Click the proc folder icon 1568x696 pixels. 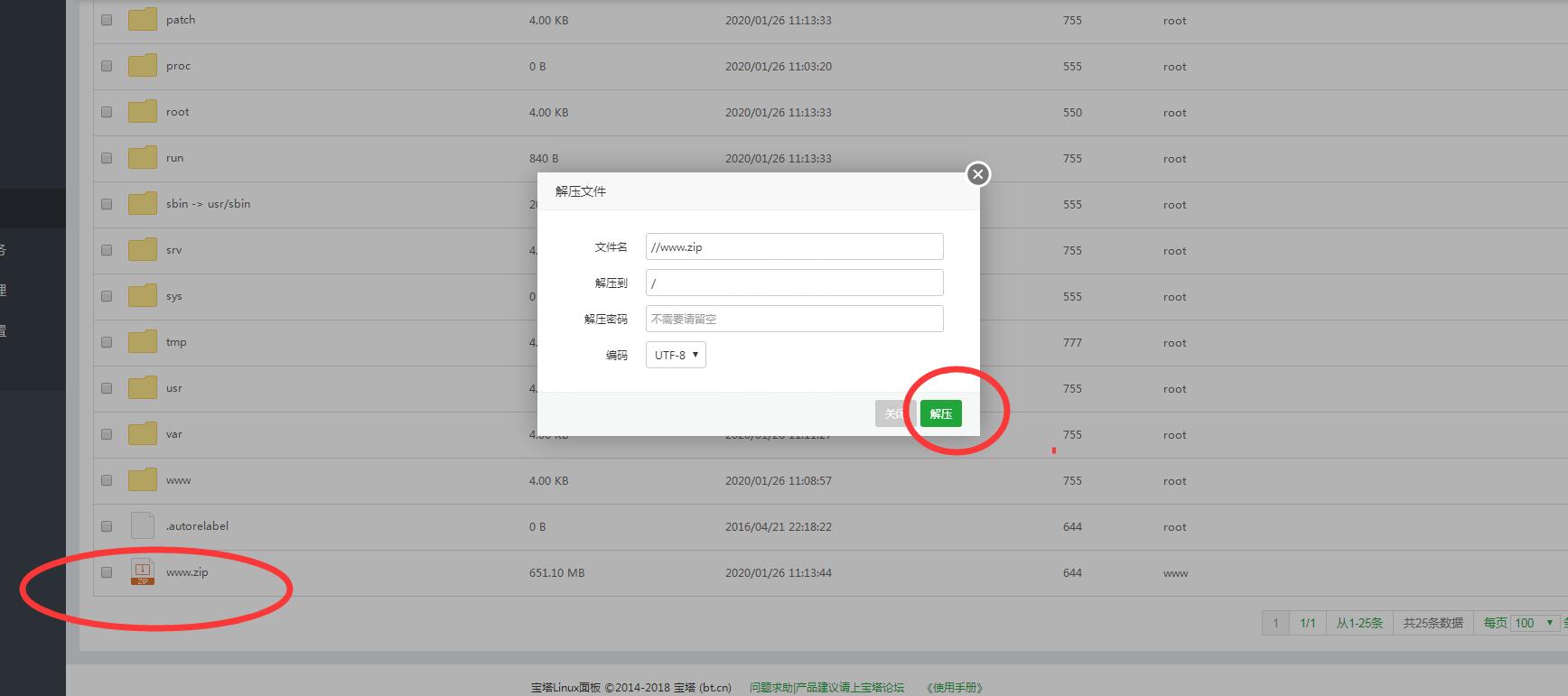pos(143,66)
